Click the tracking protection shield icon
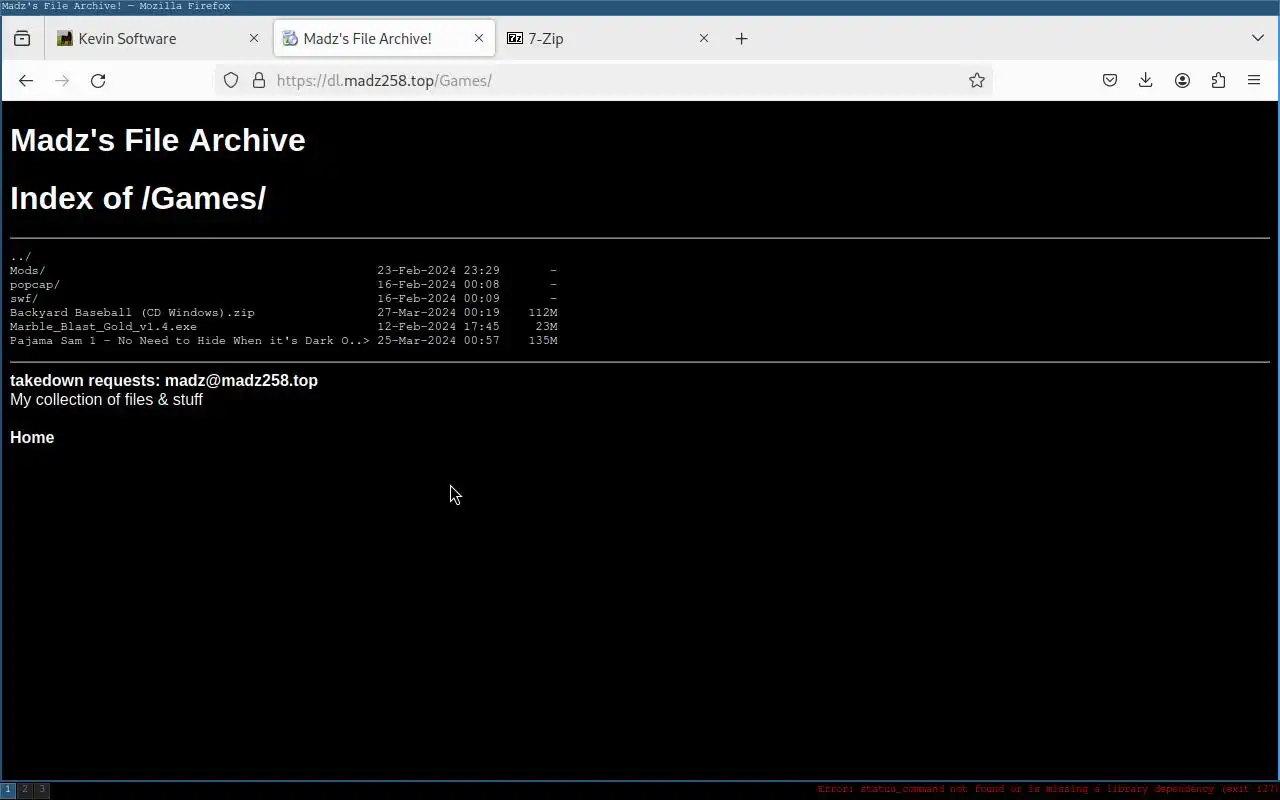The width and height of the screenshot is (1280, 800). 231,80
